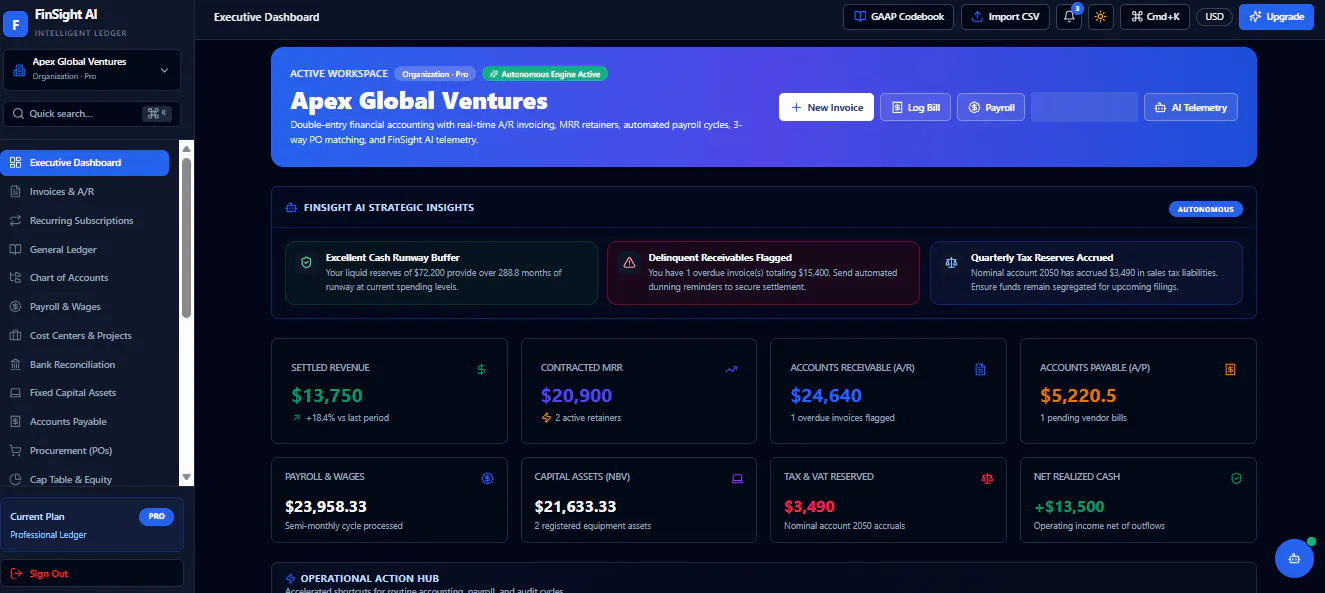Click the AUTONOMOUS badge in Strategic Insights
Screen dimensions: 1325x593
[x=1206, y=209]
